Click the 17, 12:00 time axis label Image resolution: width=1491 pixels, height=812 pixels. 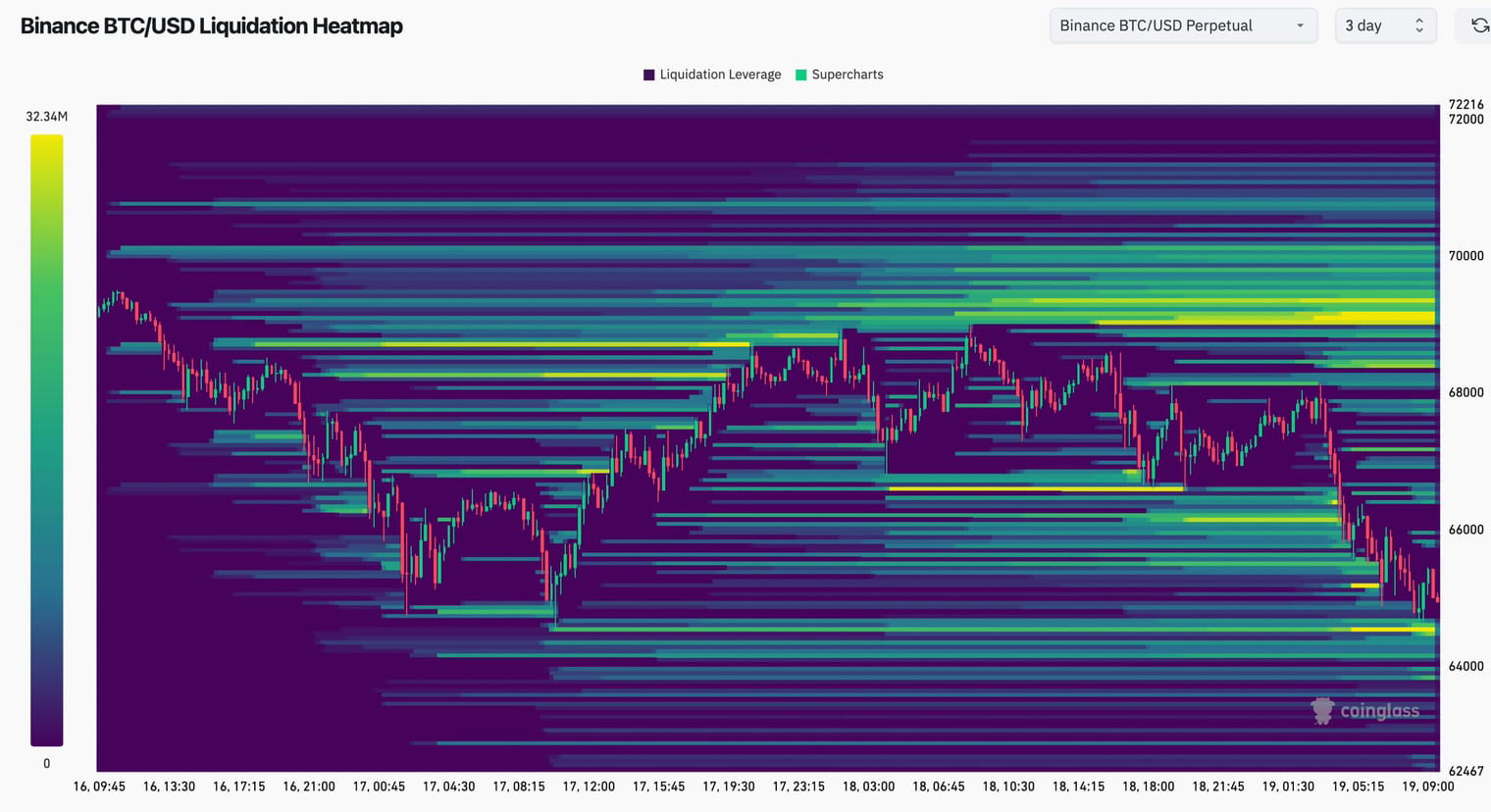(x=588, y=786)
